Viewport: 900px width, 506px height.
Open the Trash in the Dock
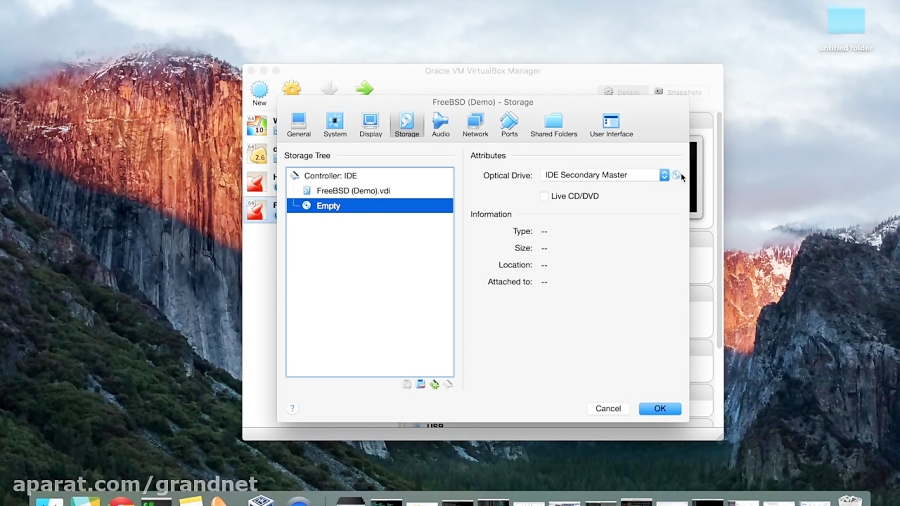851,501
